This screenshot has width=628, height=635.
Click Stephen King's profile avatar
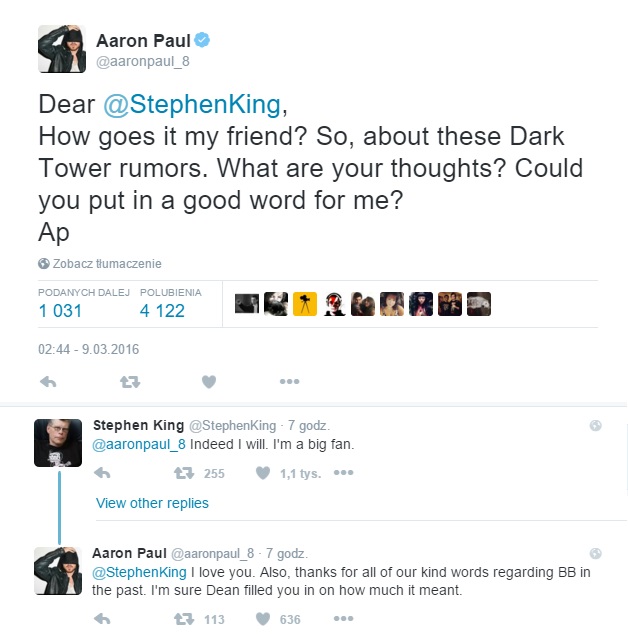point(58,440)
